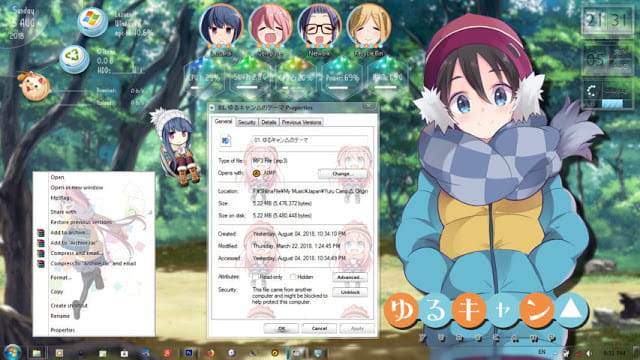Open Photoshop from the taskbar
Image resolution: width=640 pixels, height=360 pixels.
pos(189,353)
